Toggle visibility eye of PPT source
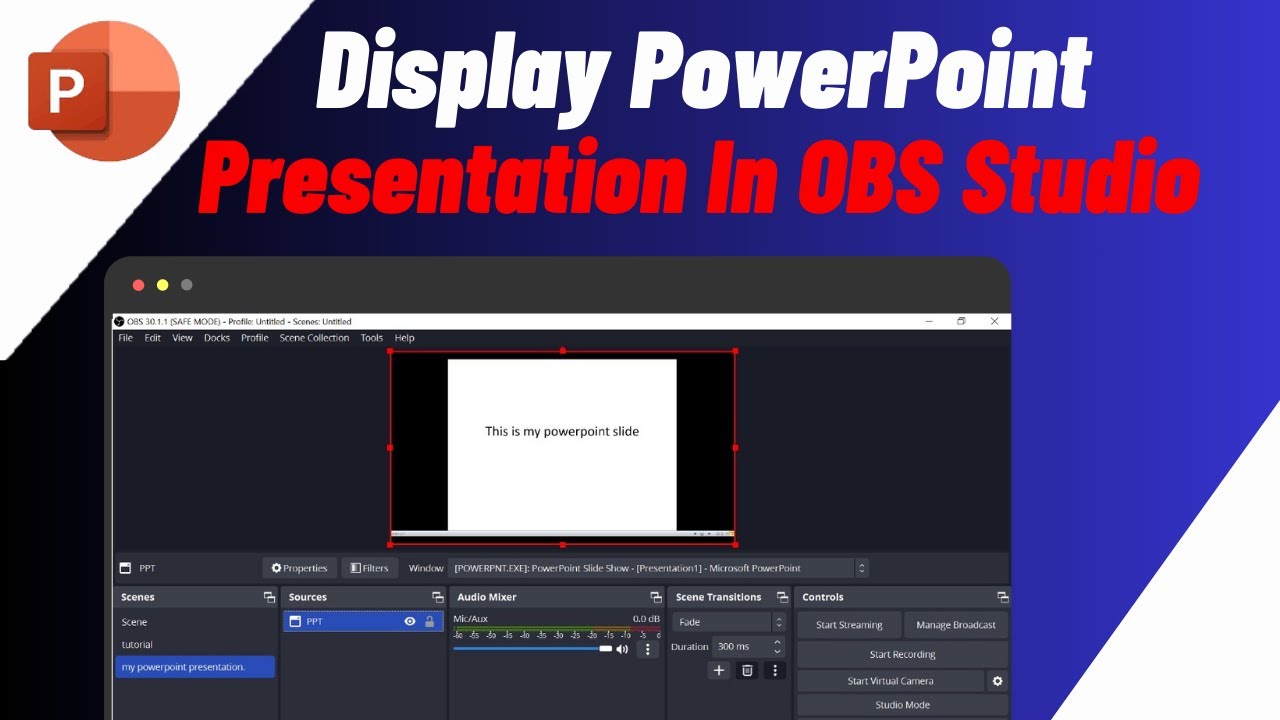This screenshot has width=1280, height=720. [410, 621]
